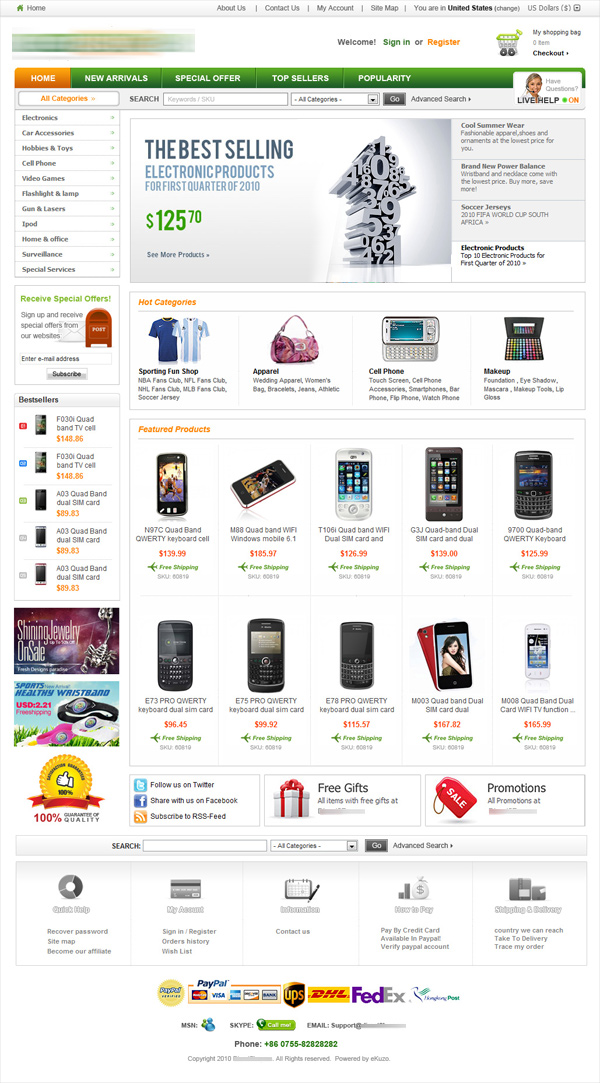Click the RSS-Feed subscribe icon
The image size is (600, 1083).
pos(140,817)
